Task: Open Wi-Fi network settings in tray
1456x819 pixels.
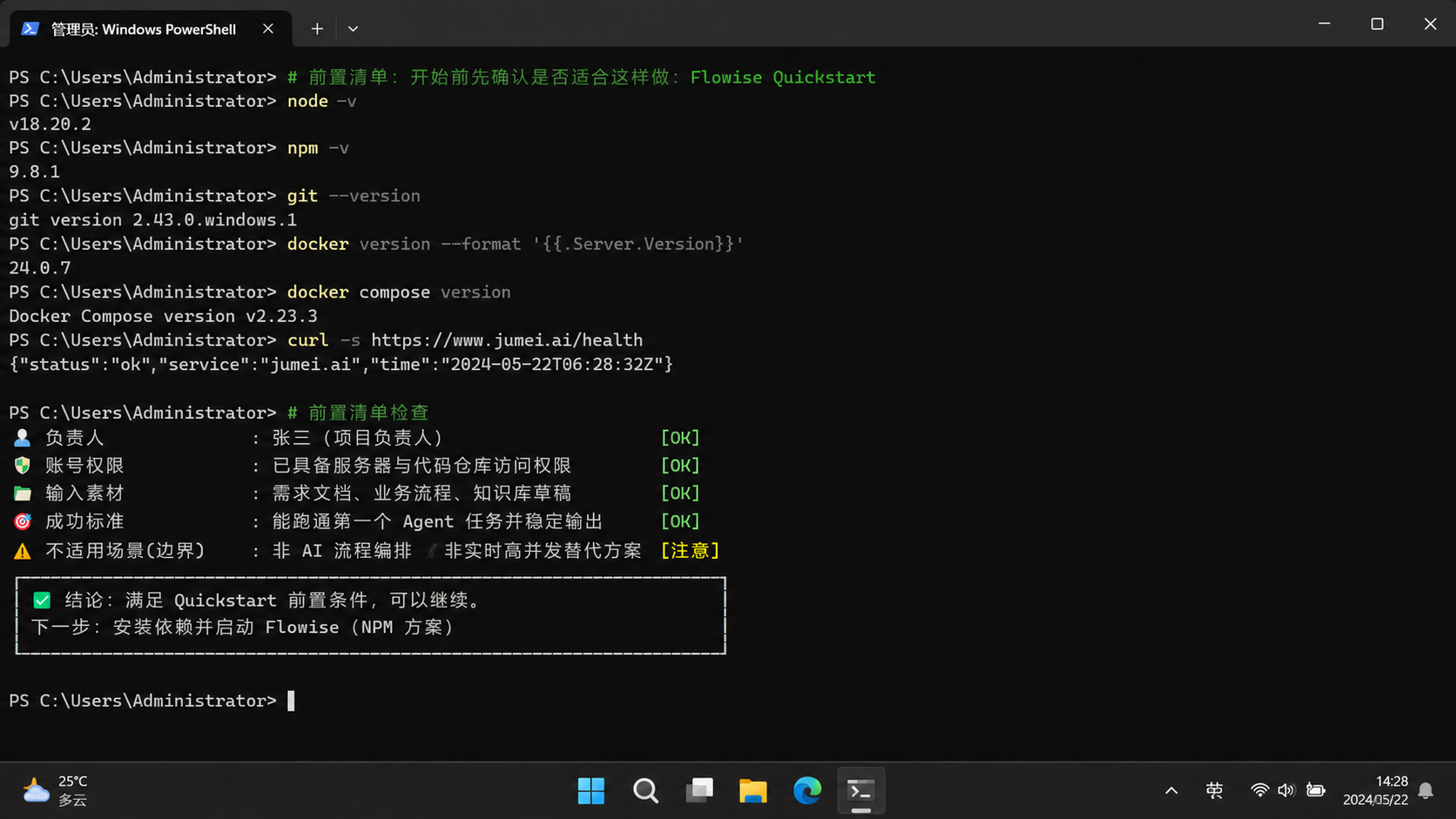Action: [x=1259, y=790]
